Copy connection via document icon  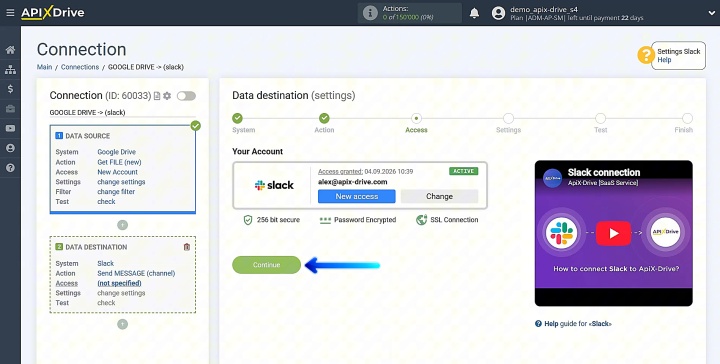(x=157, y=95)
